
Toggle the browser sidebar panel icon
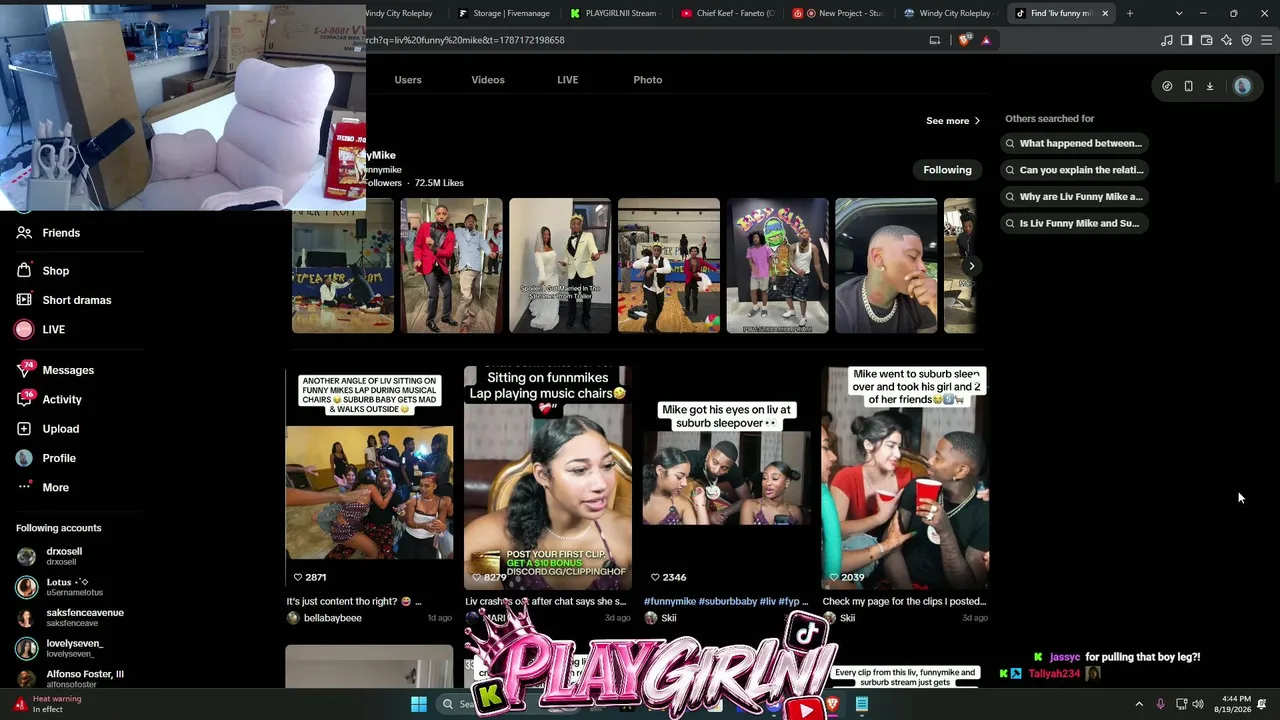click(1186, 40)
